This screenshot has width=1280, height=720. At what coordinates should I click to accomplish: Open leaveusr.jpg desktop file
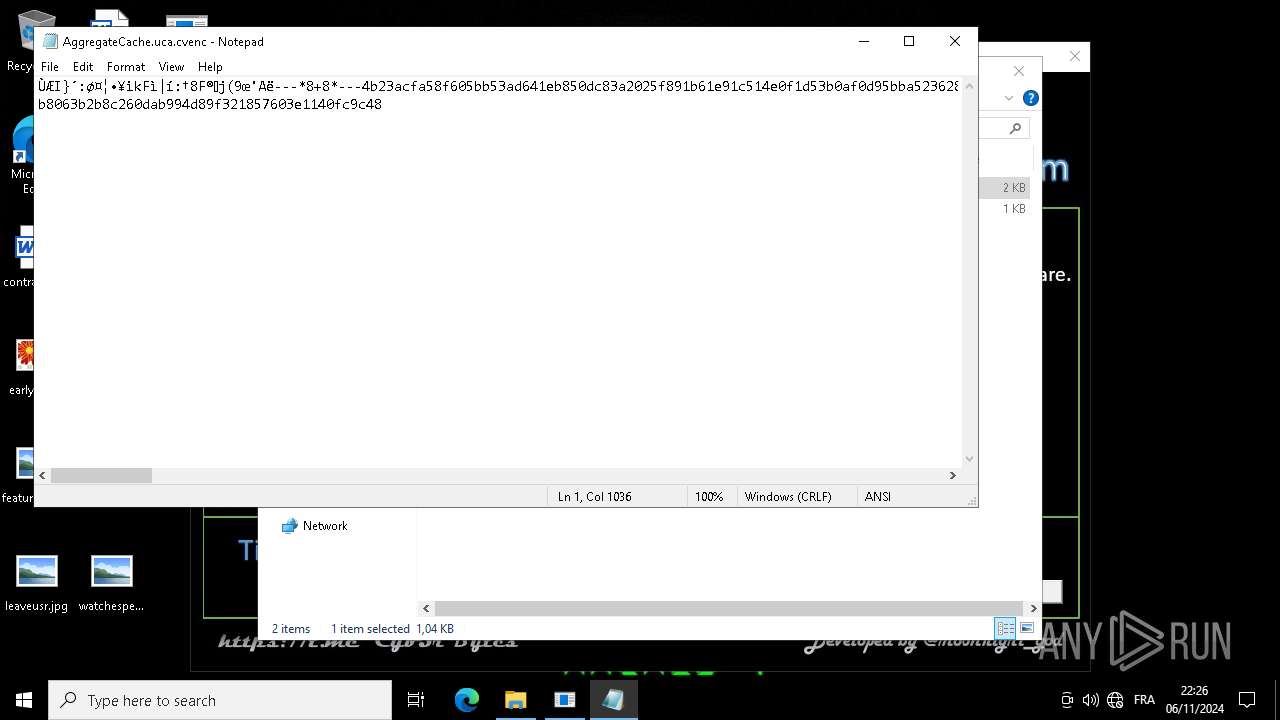(x=37, y=584)
